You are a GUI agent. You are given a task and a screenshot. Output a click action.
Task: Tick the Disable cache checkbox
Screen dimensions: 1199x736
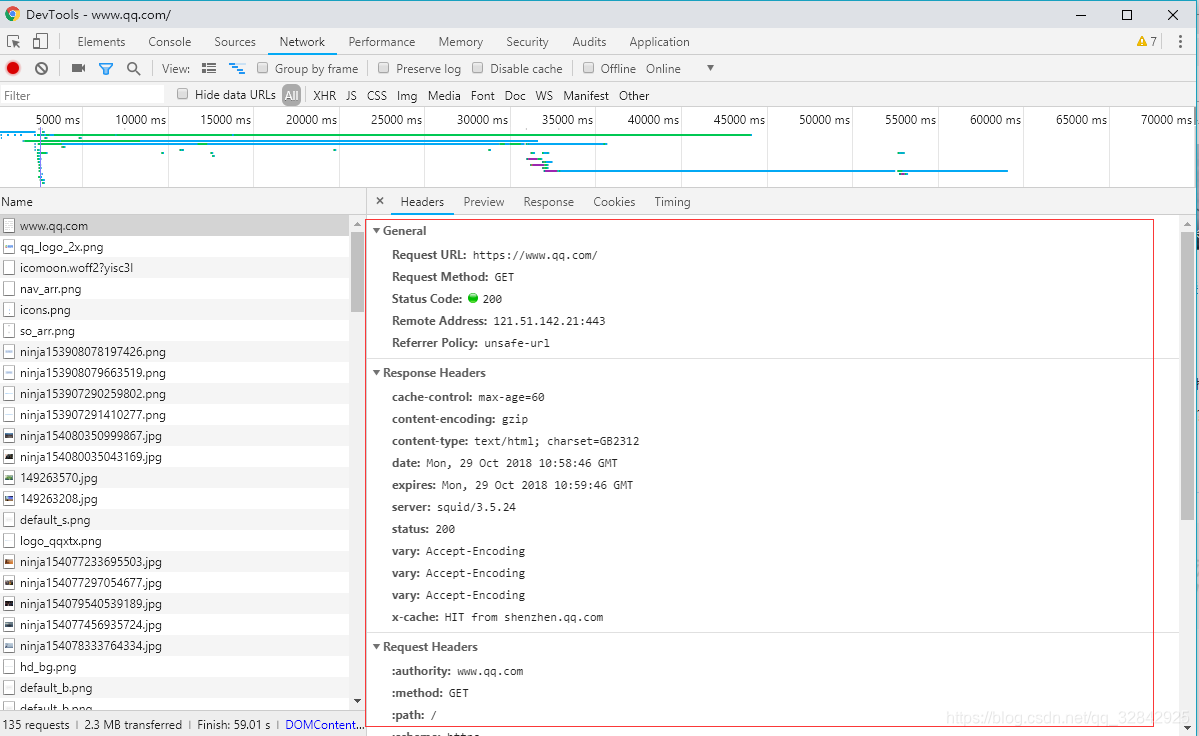point(478,68)
